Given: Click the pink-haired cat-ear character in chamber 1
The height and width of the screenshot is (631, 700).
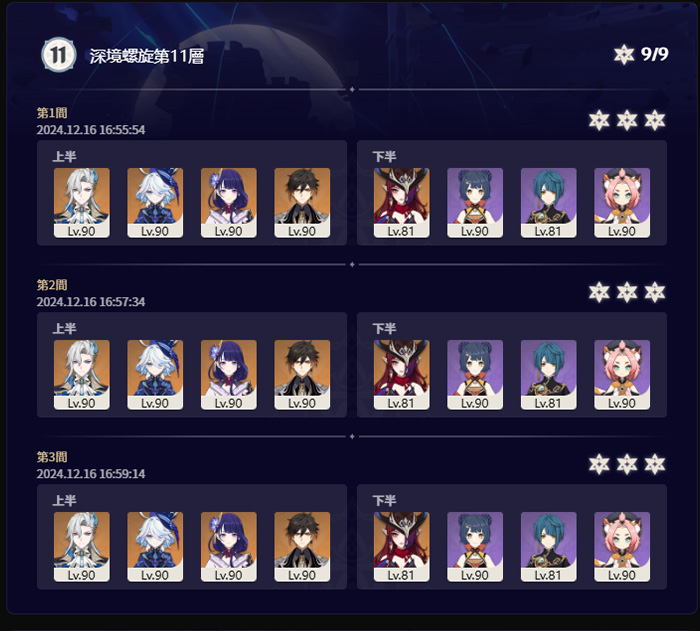Looking at the screenshot, I should pos(622,202).
